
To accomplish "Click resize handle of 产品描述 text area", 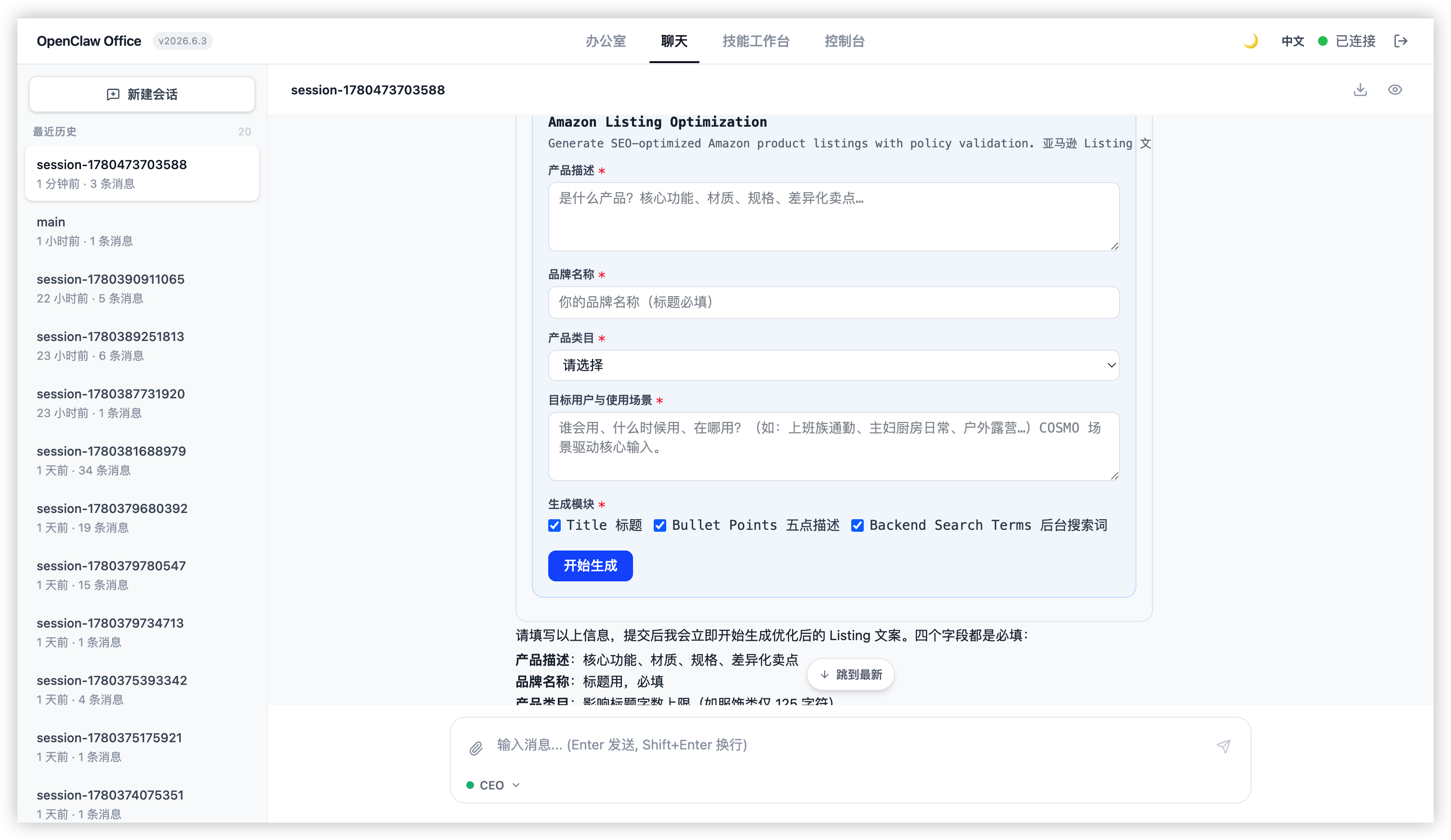I will [1114, 246].
